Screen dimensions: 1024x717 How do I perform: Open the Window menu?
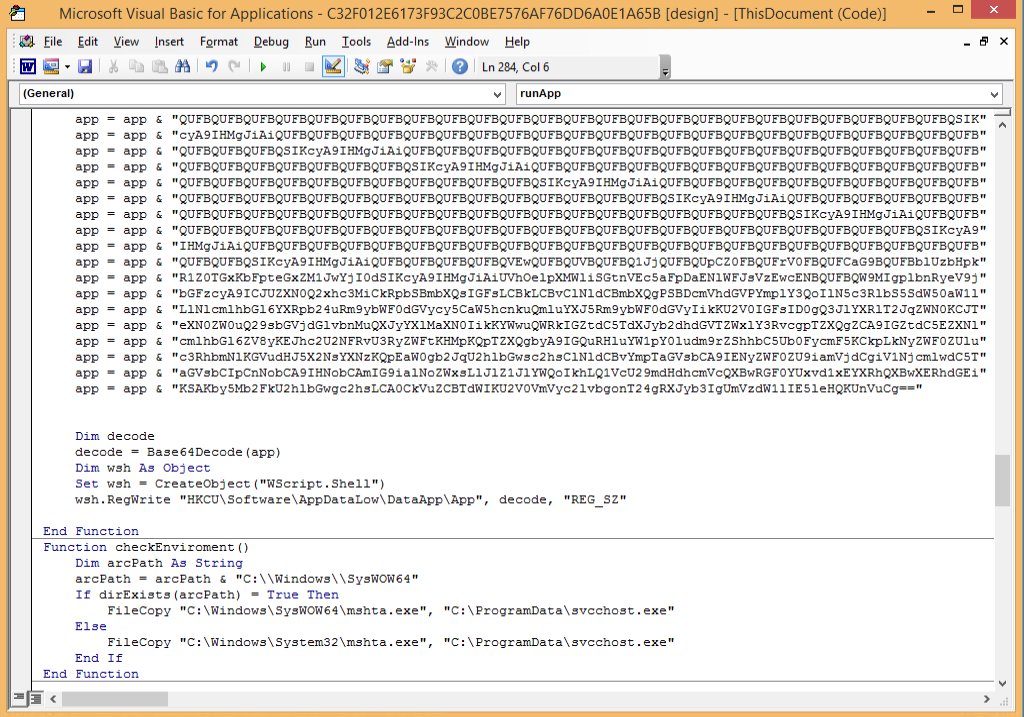(x=466, y=41)
